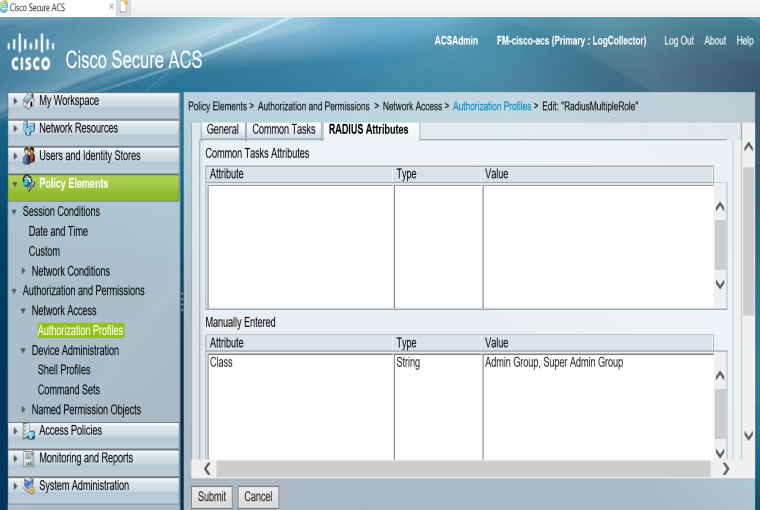760x510 pixels.
Task: Click the horizontal scrollbar right arrow
Action: click(725, 468)
